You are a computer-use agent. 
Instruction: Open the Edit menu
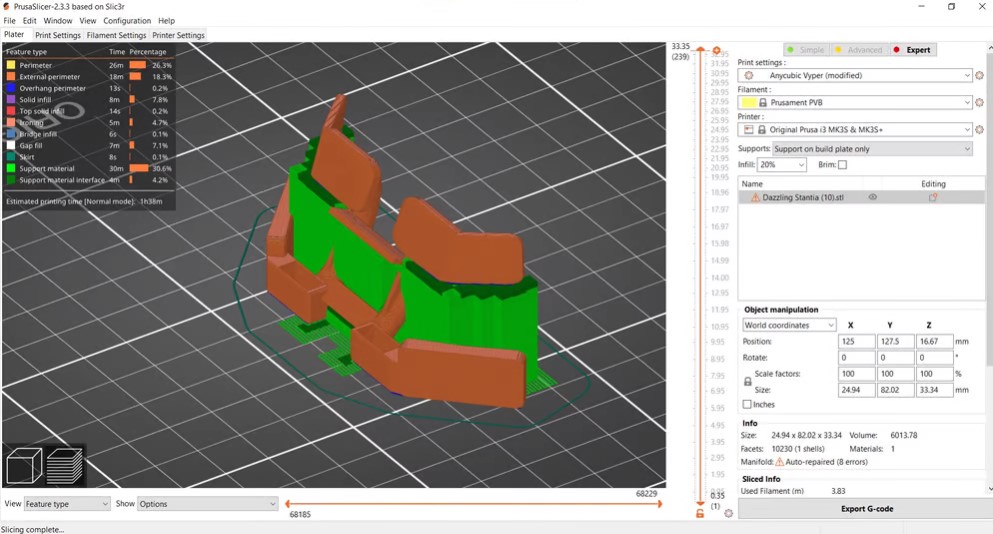point(30,21)
